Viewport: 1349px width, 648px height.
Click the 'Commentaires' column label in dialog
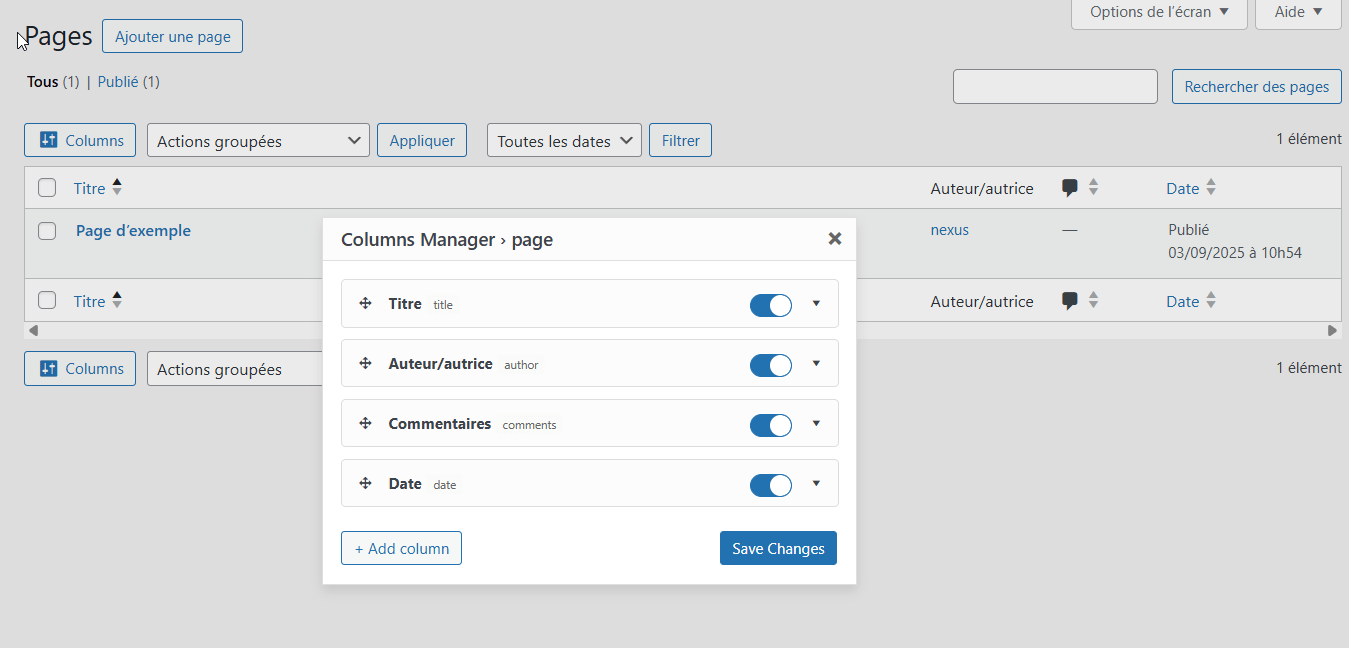440,424
